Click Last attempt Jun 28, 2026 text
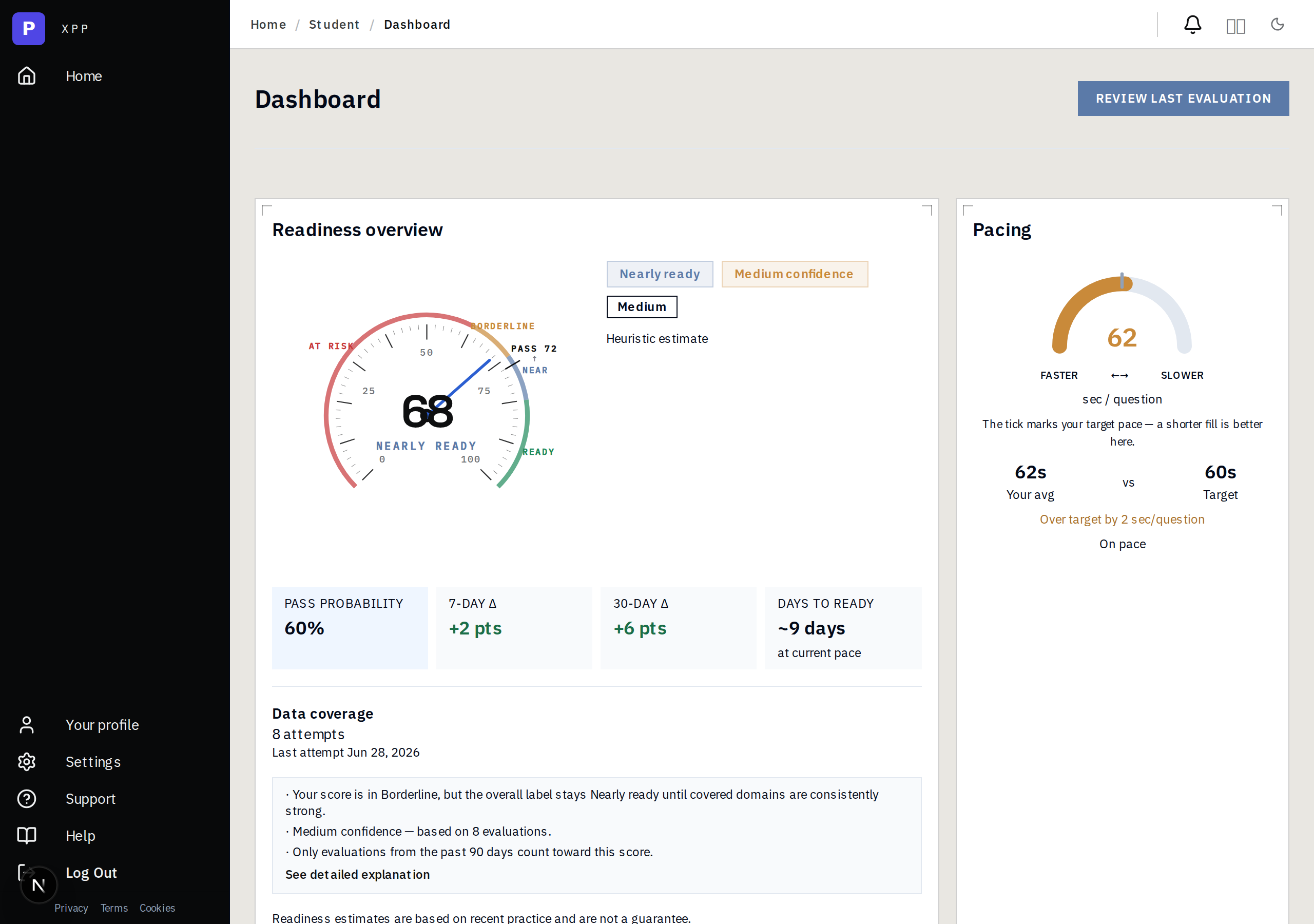Screen dimensions: 1314x924 coord(345,752)
